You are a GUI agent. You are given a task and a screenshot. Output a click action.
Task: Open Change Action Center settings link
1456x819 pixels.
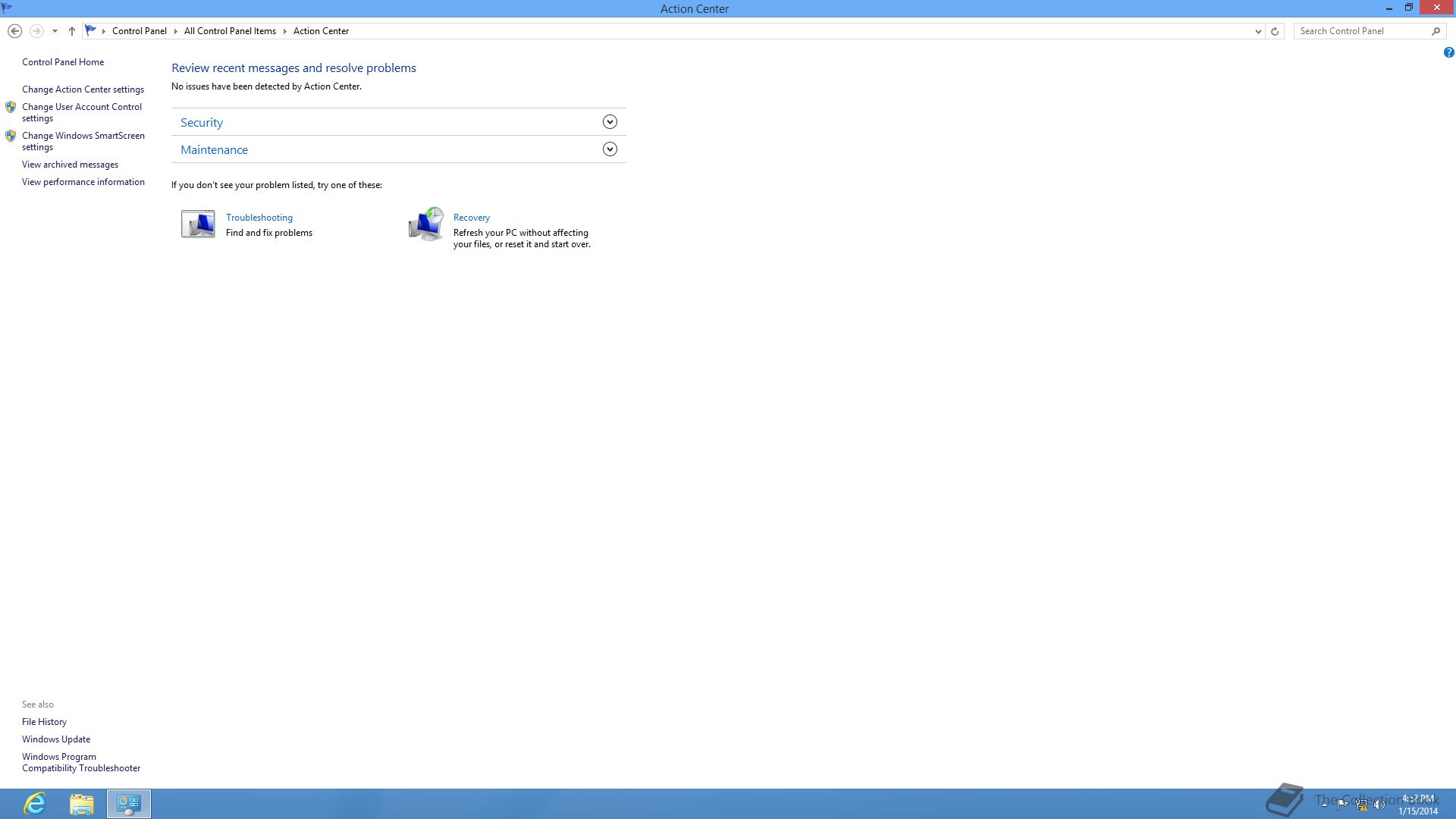click(x=83, y=89)
